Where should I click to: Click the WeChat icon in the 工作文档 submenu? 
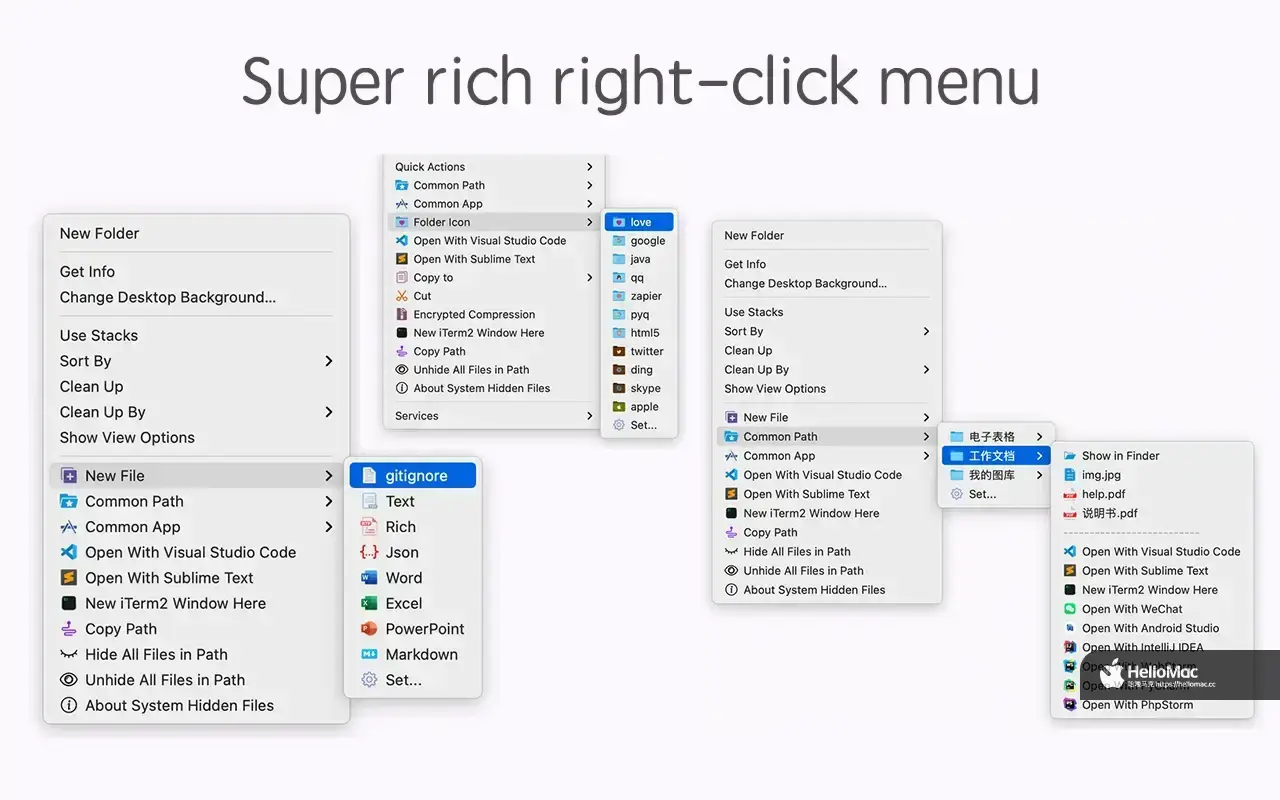tap(1070, 609)
